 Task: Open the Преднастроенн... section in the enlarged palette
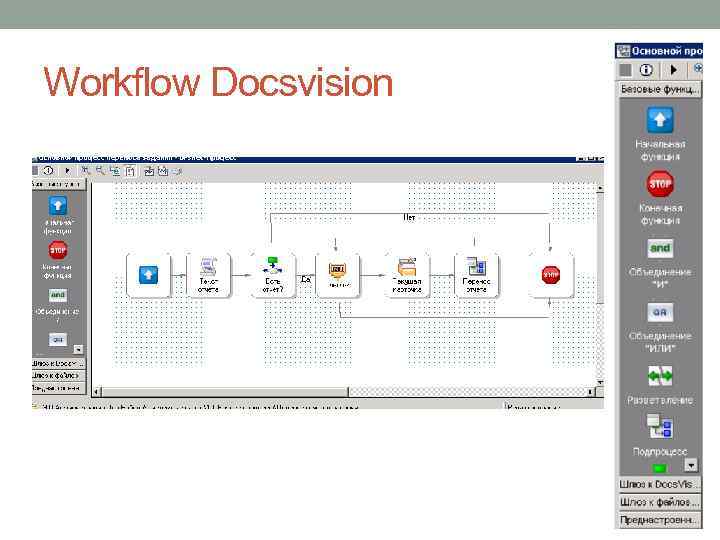coord(659,520)
